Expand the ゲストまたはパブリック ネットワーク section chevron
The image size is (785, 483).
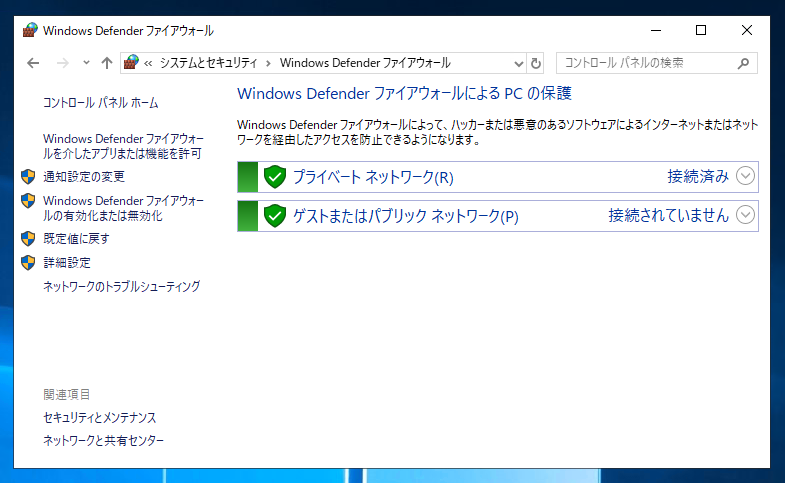point(745,215)
